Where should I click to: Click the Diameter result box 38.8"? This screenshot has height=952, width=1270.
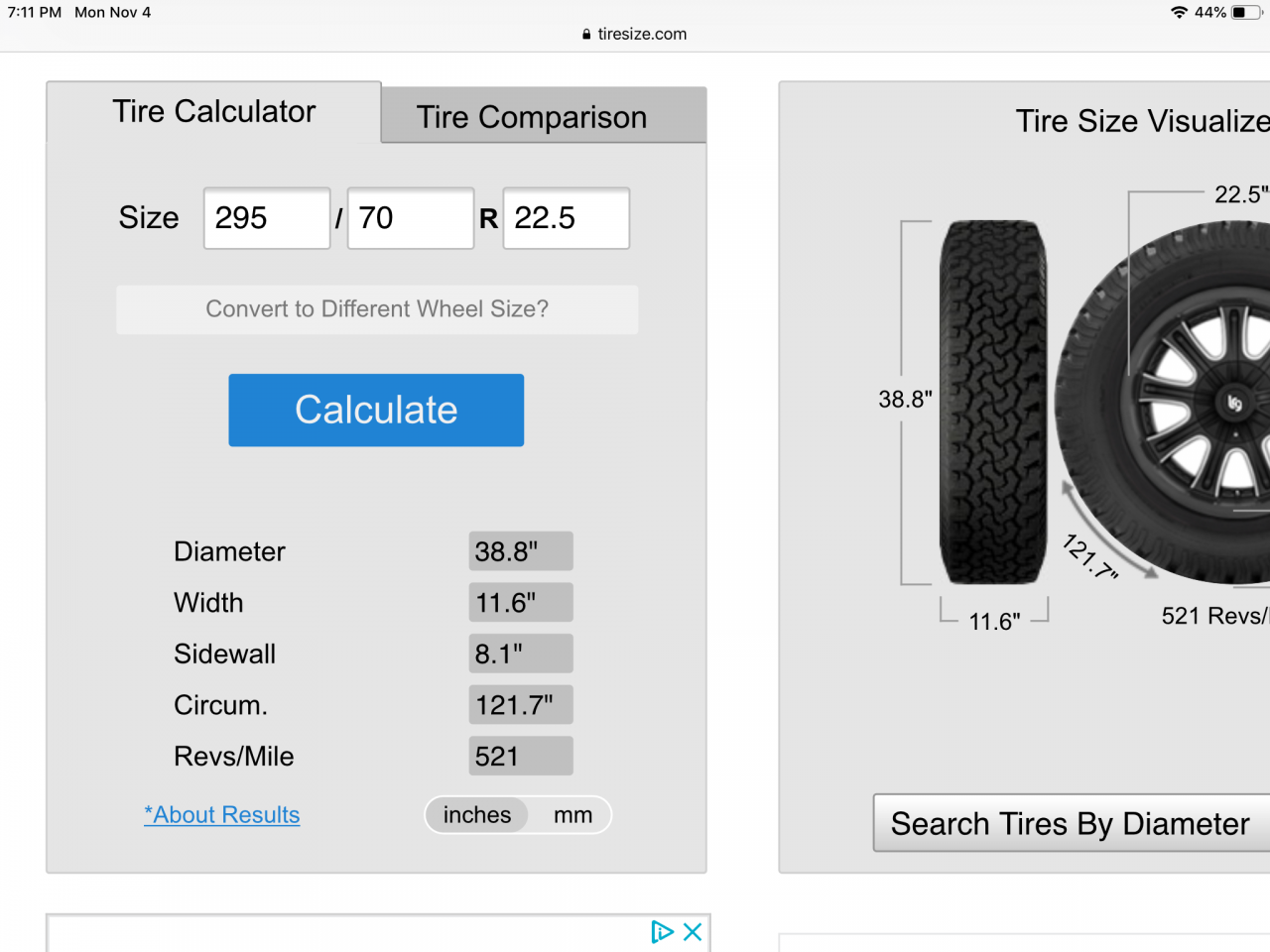(521, 551)
